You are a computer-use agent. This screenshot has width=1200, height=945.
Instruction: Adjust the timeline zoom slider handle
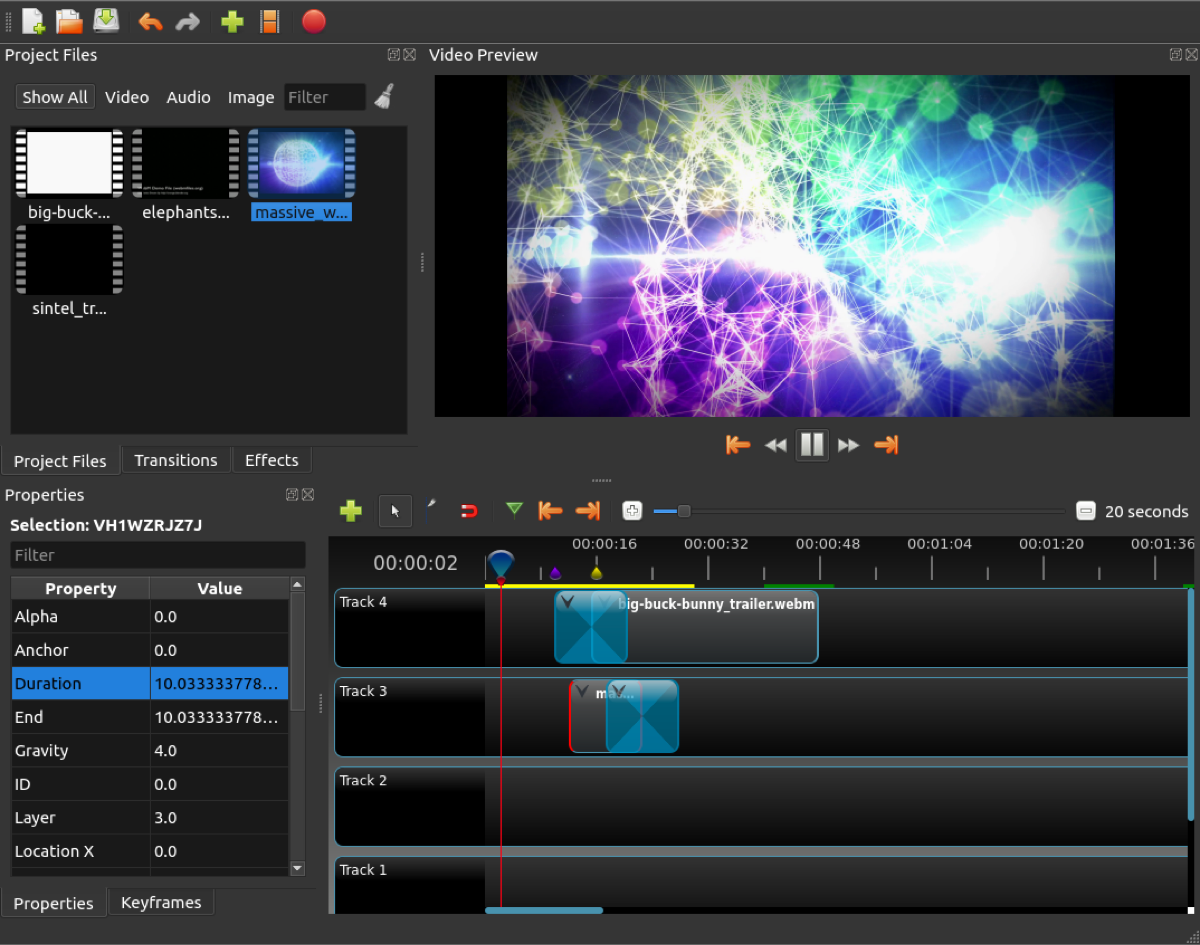click(684, 511)
